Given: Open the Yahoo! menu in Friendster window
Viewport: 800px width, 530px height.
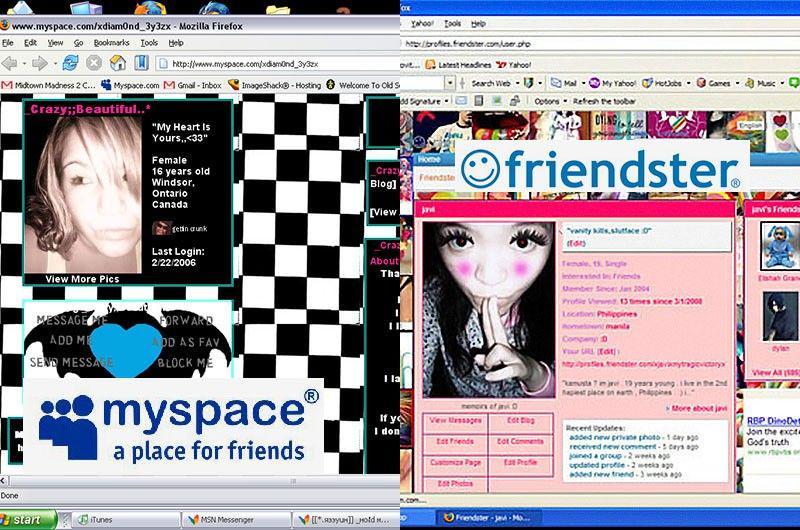Looking at the screenshot, I should 422,23.
